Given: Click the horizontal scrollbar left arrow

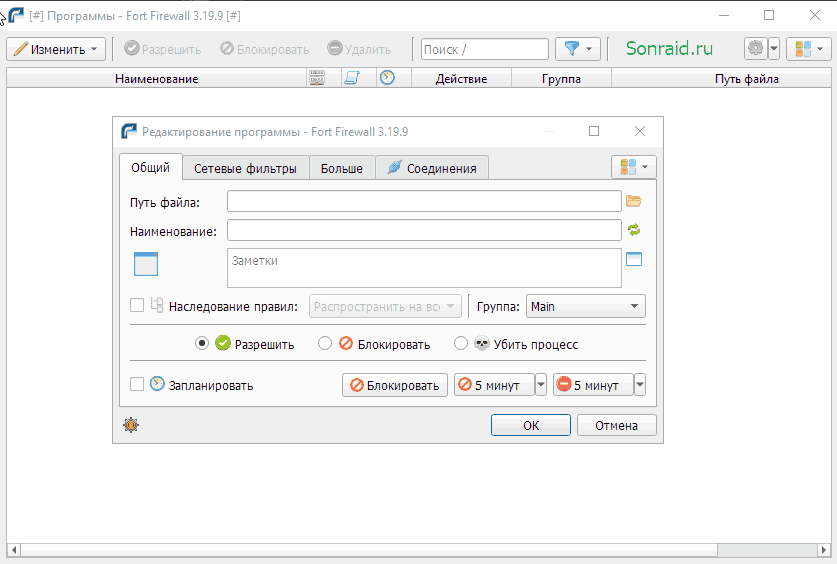Looking at the screenshot, I should (x=14, y=550).
